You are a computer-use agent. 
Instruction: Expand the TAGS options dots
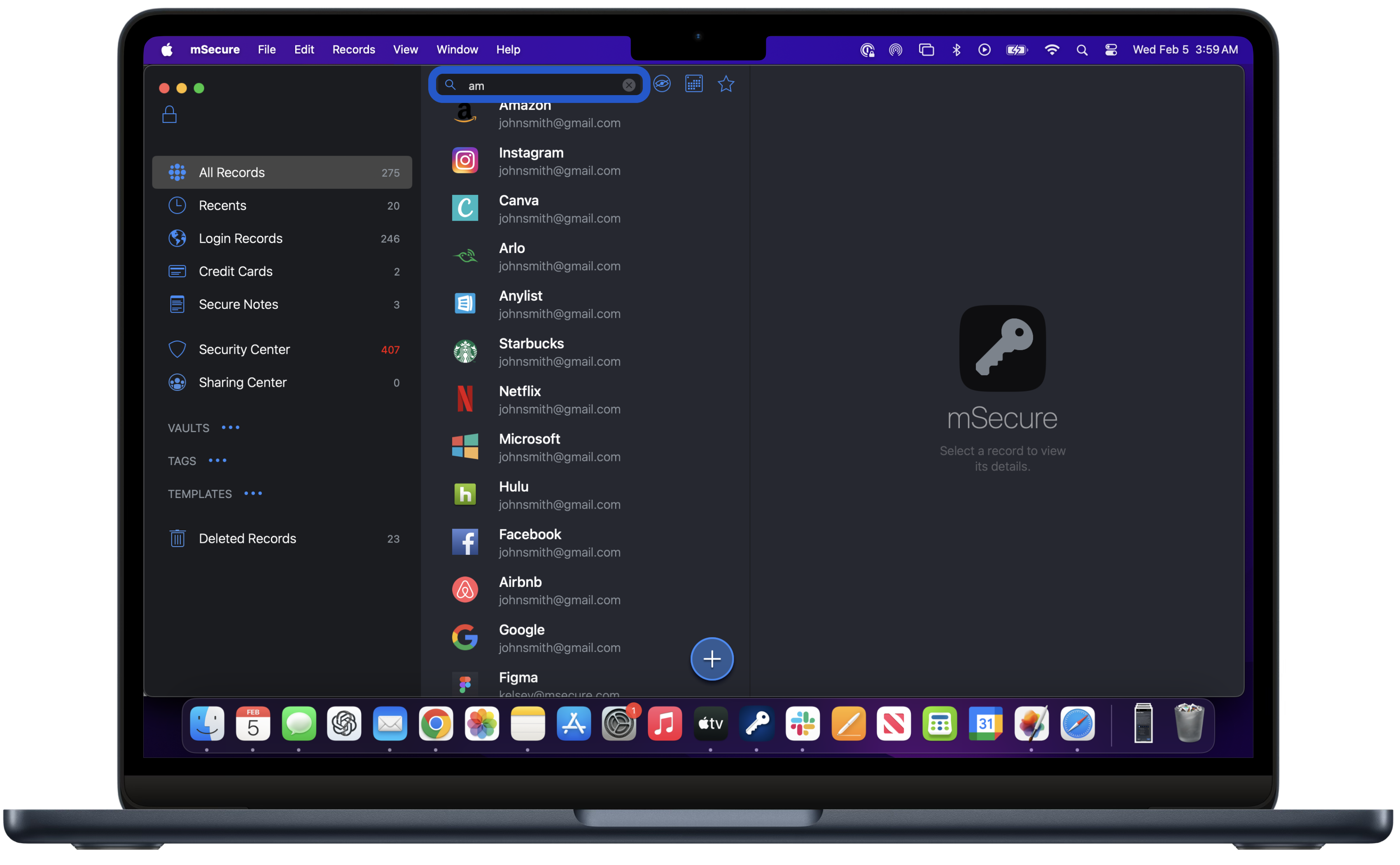[217, 461]
